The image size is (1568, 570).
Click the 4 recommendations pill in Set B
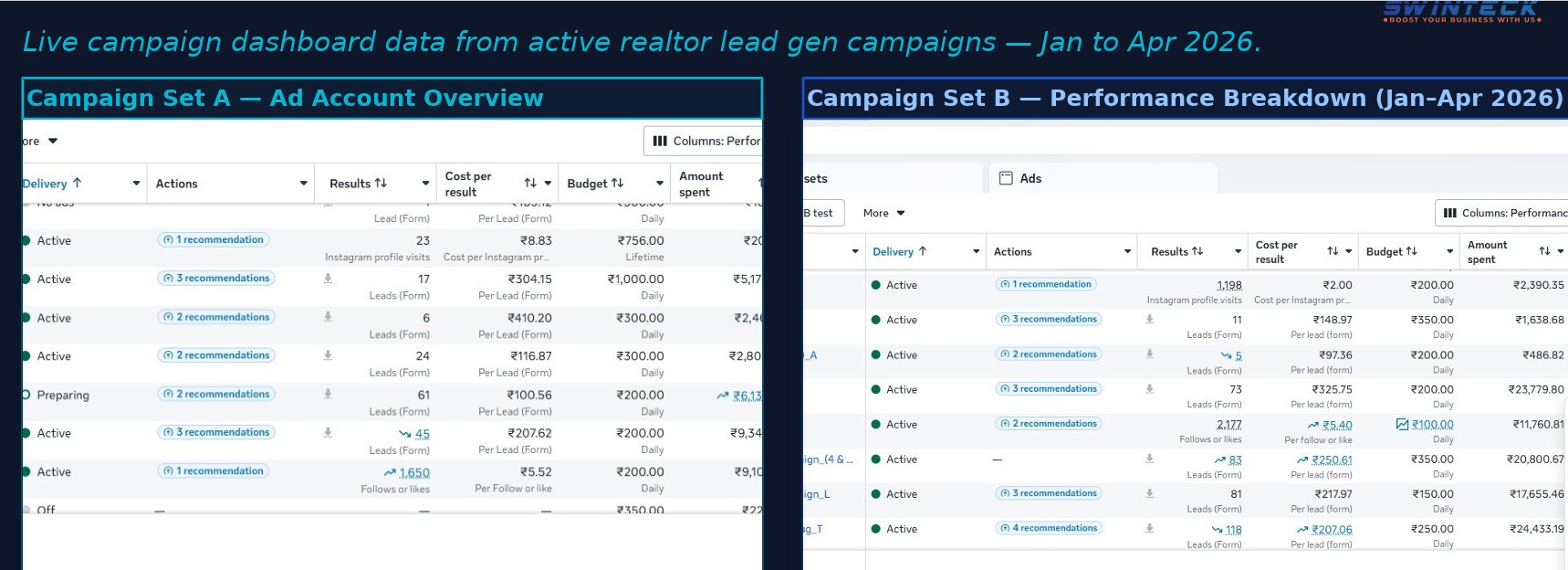1049,528
